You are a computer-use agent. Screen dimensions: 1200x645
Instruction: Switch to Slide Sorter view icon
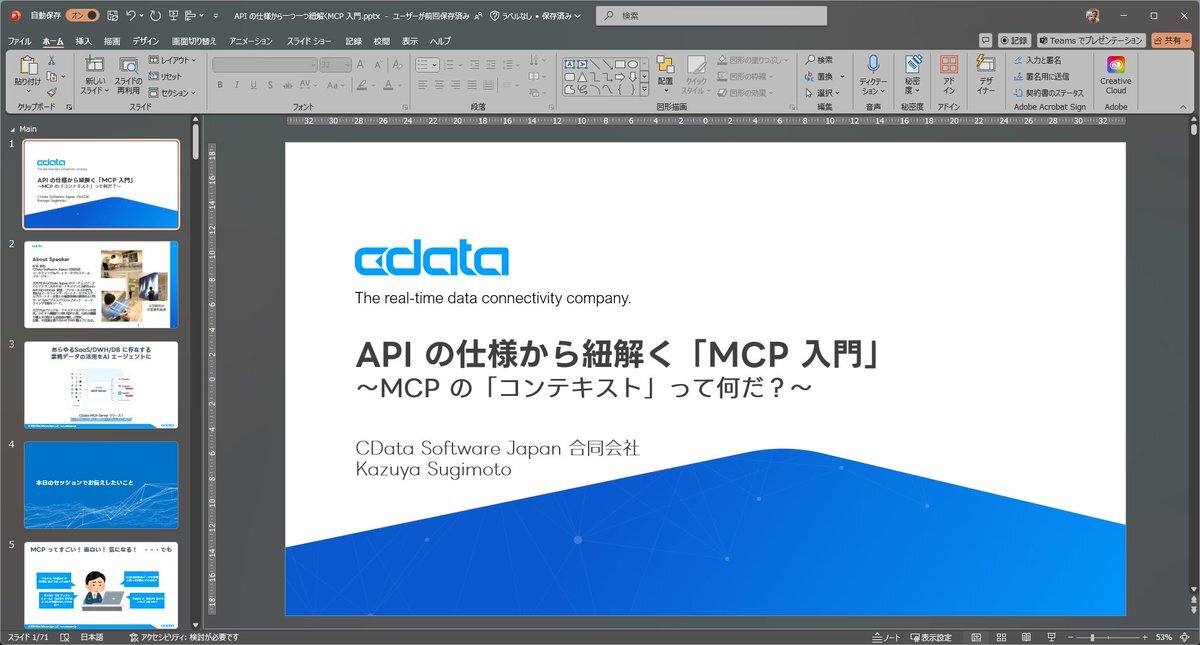coord(1001,637)
